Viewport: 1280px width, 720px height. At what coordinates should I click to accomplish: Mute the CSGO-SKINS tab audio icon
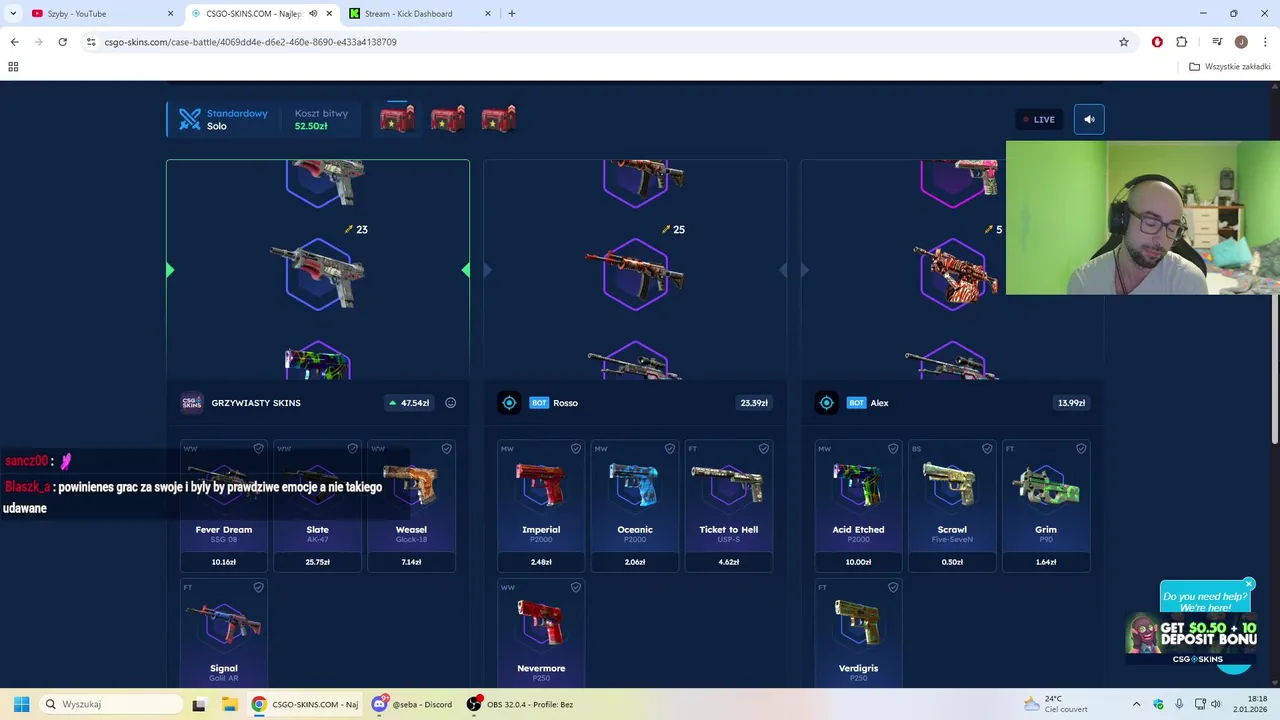[313, 14]
